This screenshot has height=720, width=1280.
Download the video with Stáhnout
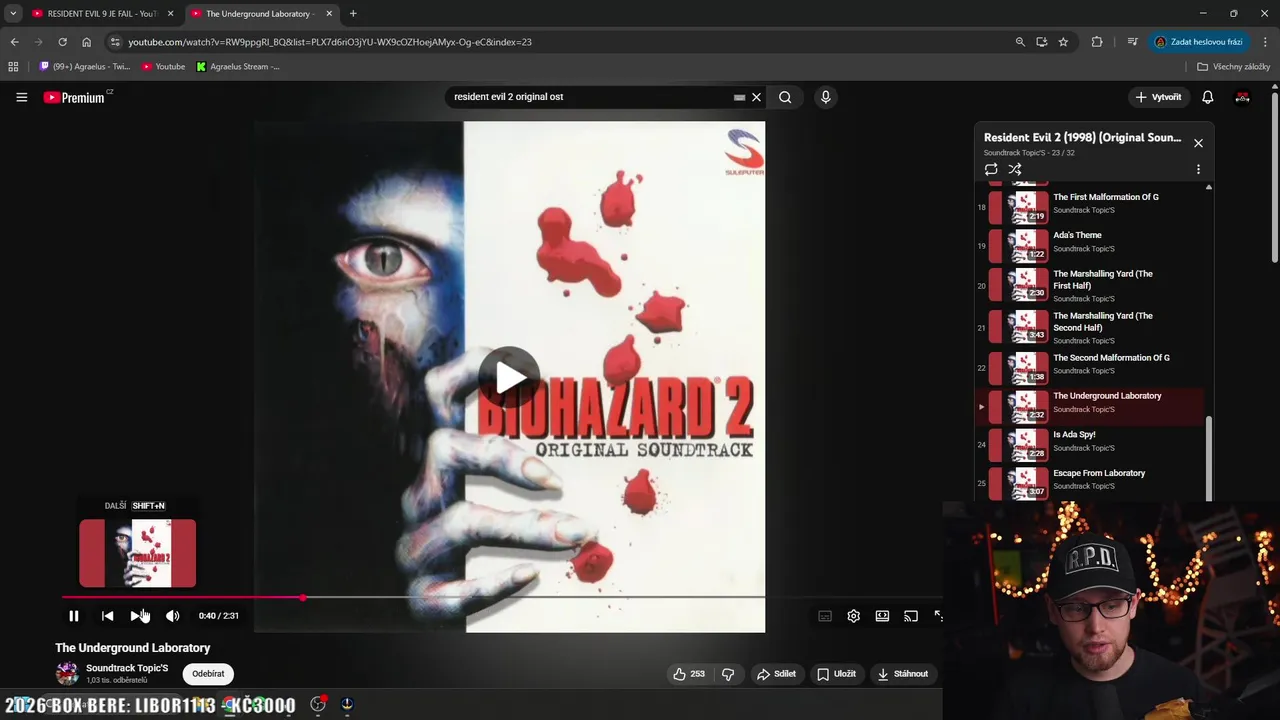click(903, 674)
